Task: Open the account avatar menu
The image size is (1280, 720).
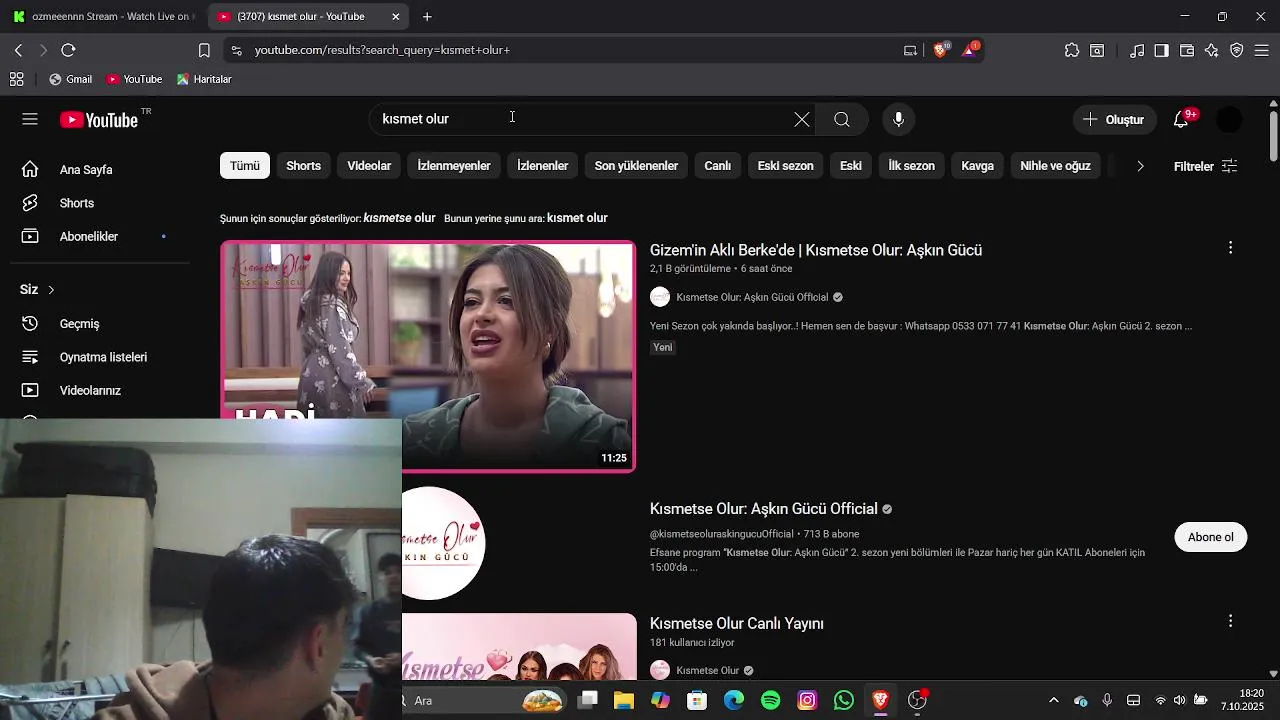Action: pyautogui.click(x=1229, y=119)
